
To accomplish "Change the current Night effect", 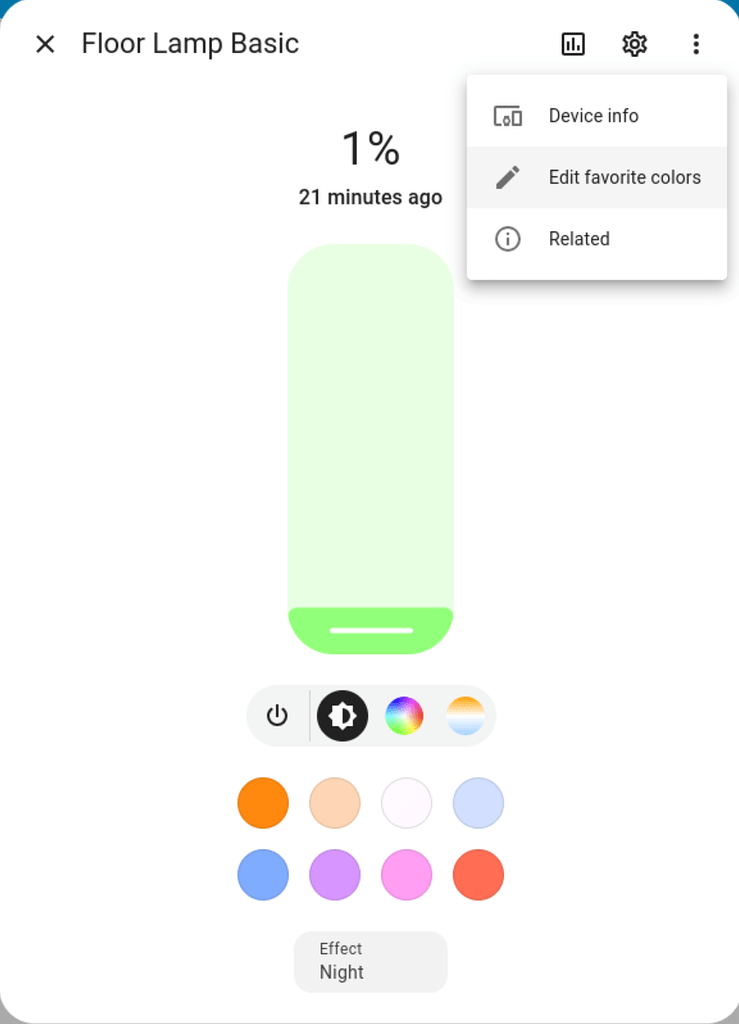I will point(370,961).
